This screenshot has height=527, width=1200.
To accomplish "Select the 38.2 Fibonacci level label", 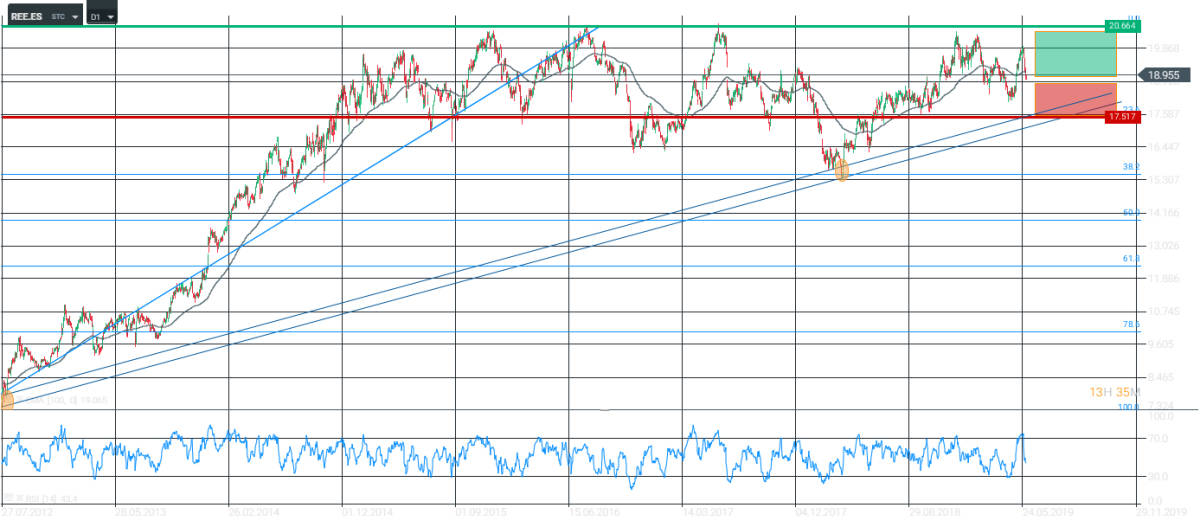I will coord(1131,166).
